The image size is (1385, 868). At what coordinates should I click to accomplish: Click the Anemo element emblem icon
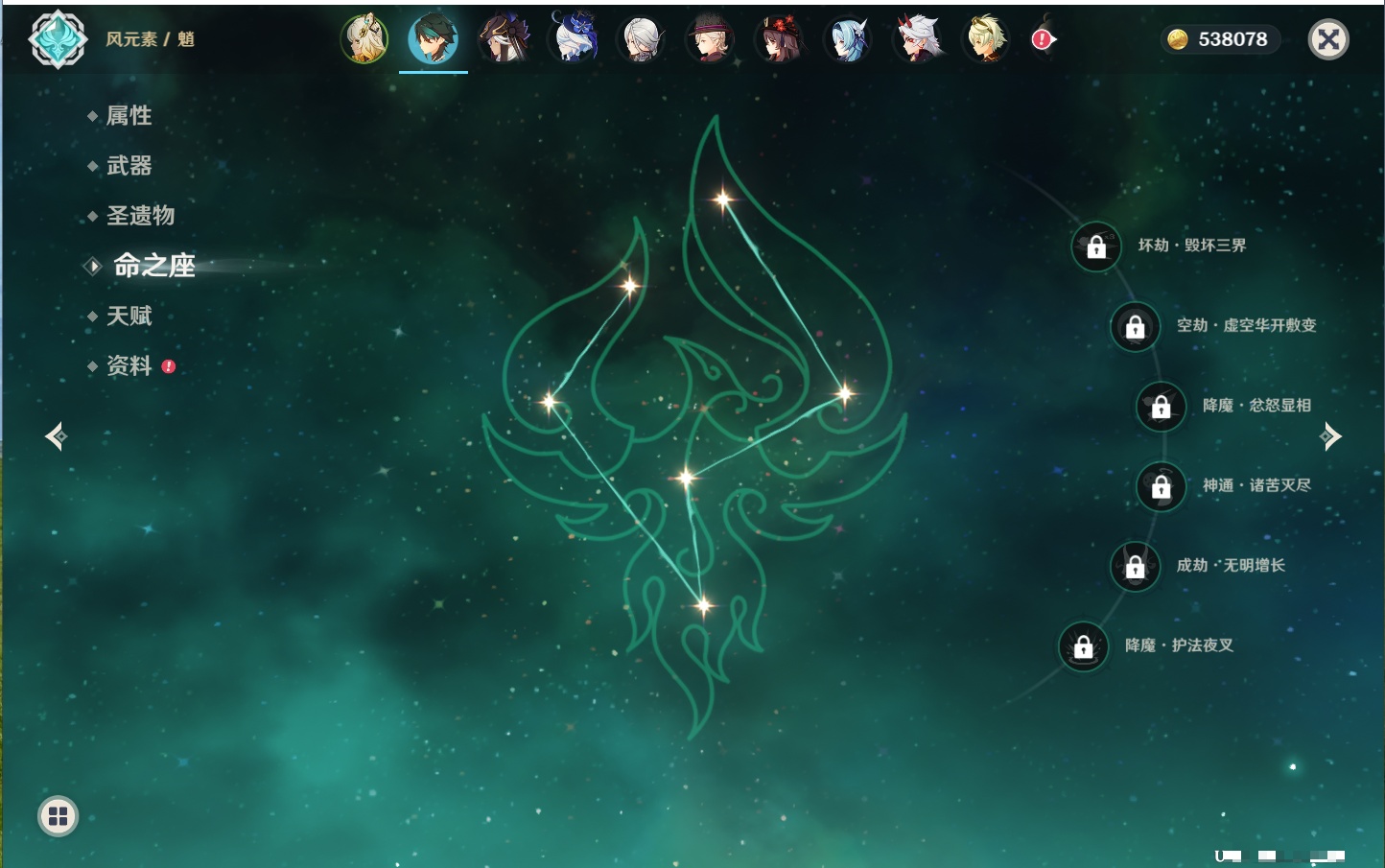pyautogui.click(x=58, y=39)
